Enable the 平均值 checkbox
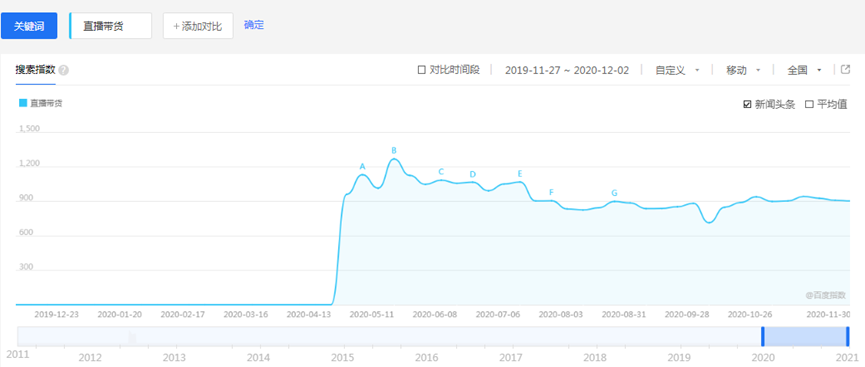 tap(809, 105)
